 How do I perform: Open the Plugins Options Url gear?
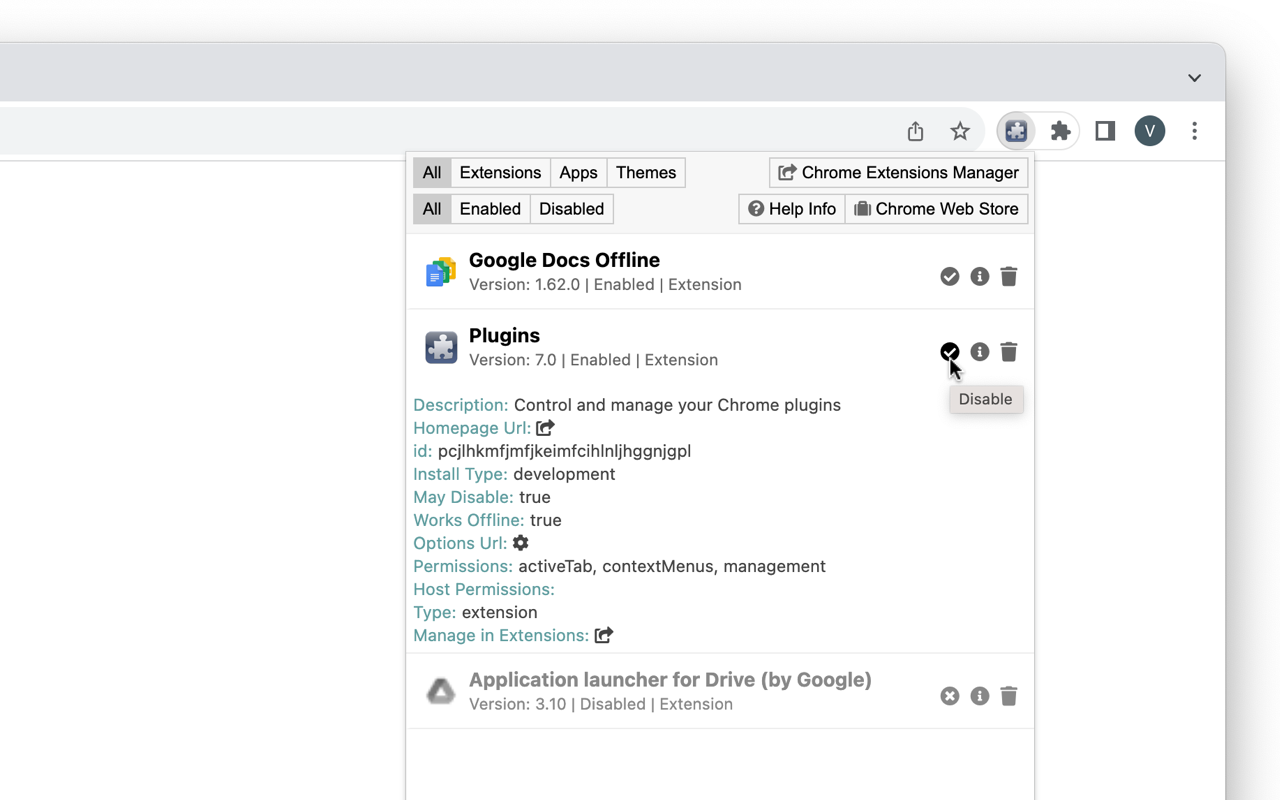pos(521,543)
